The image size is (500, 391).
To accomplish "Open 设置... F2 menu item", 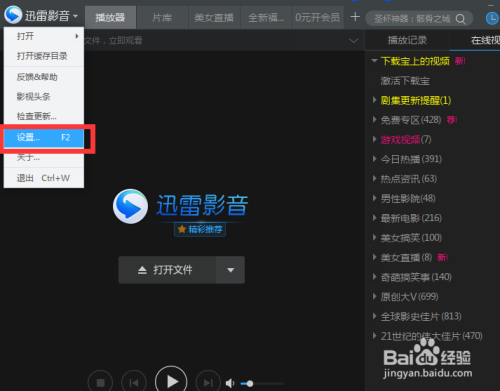I will coord(44,137).
